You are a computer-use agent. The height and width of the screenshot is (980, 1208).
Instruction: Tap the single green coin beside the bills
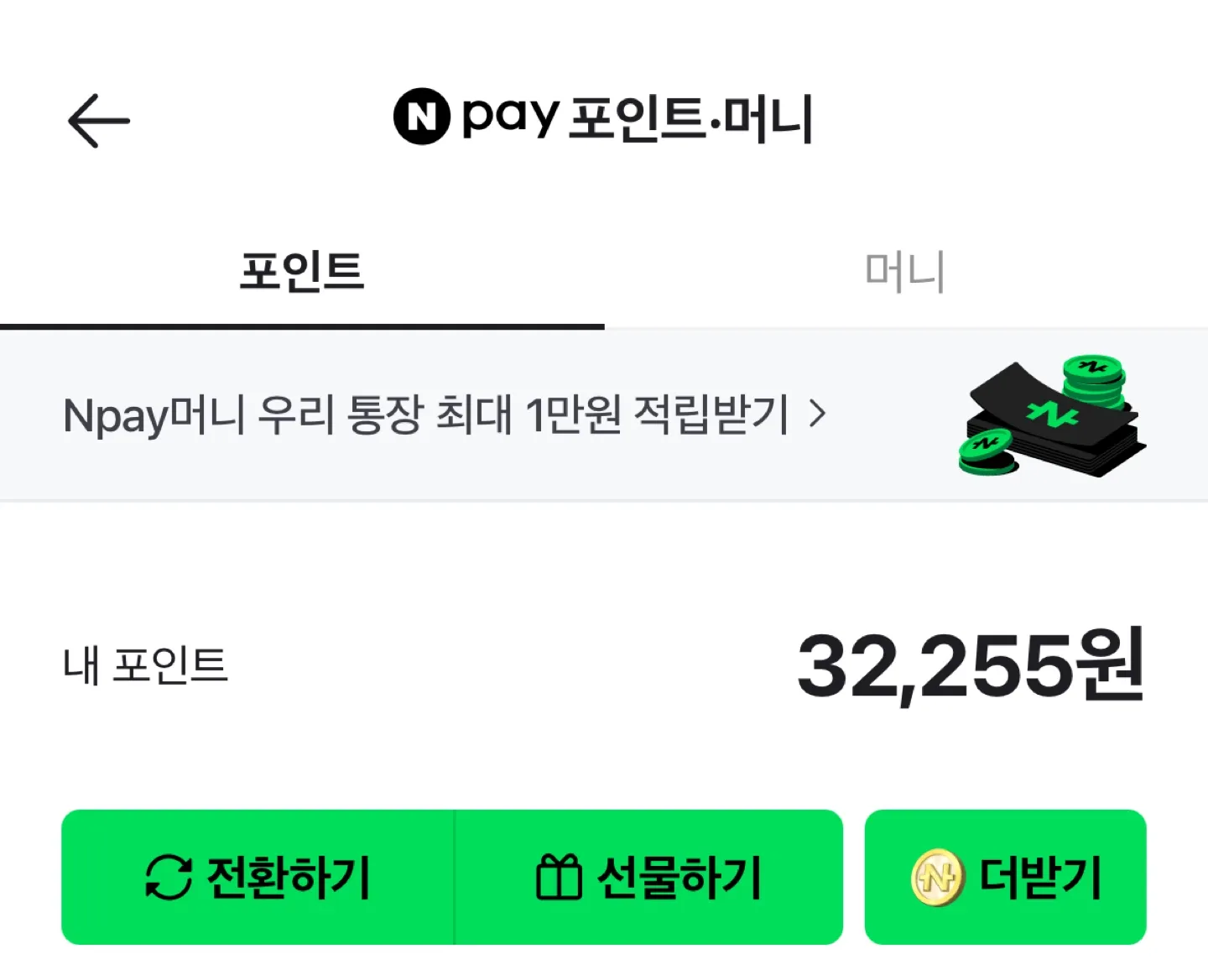click(x=988, y=451)
